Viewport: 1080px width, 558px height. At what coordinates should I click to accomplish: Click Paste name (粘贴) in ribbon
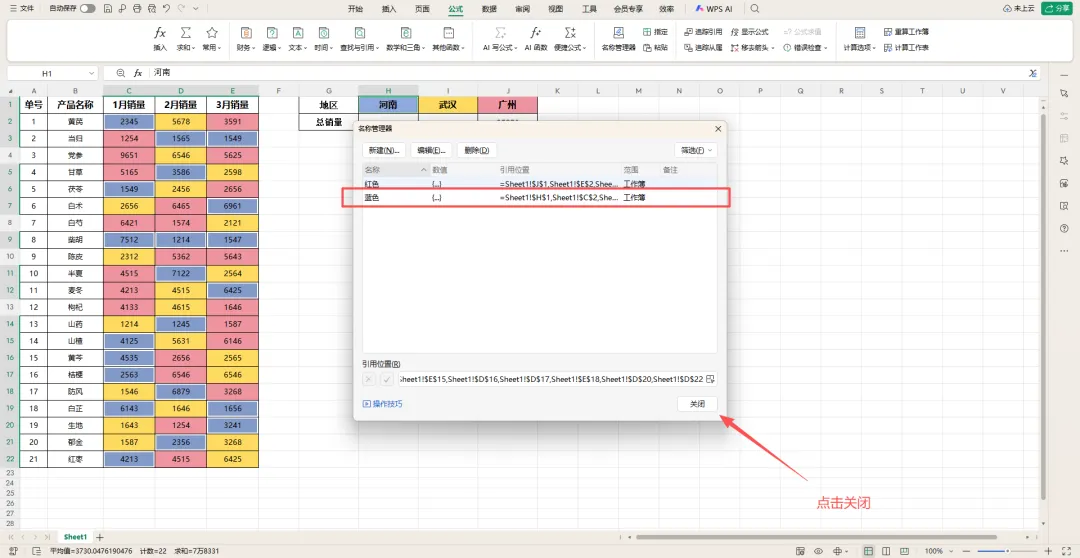coord(655,48)
